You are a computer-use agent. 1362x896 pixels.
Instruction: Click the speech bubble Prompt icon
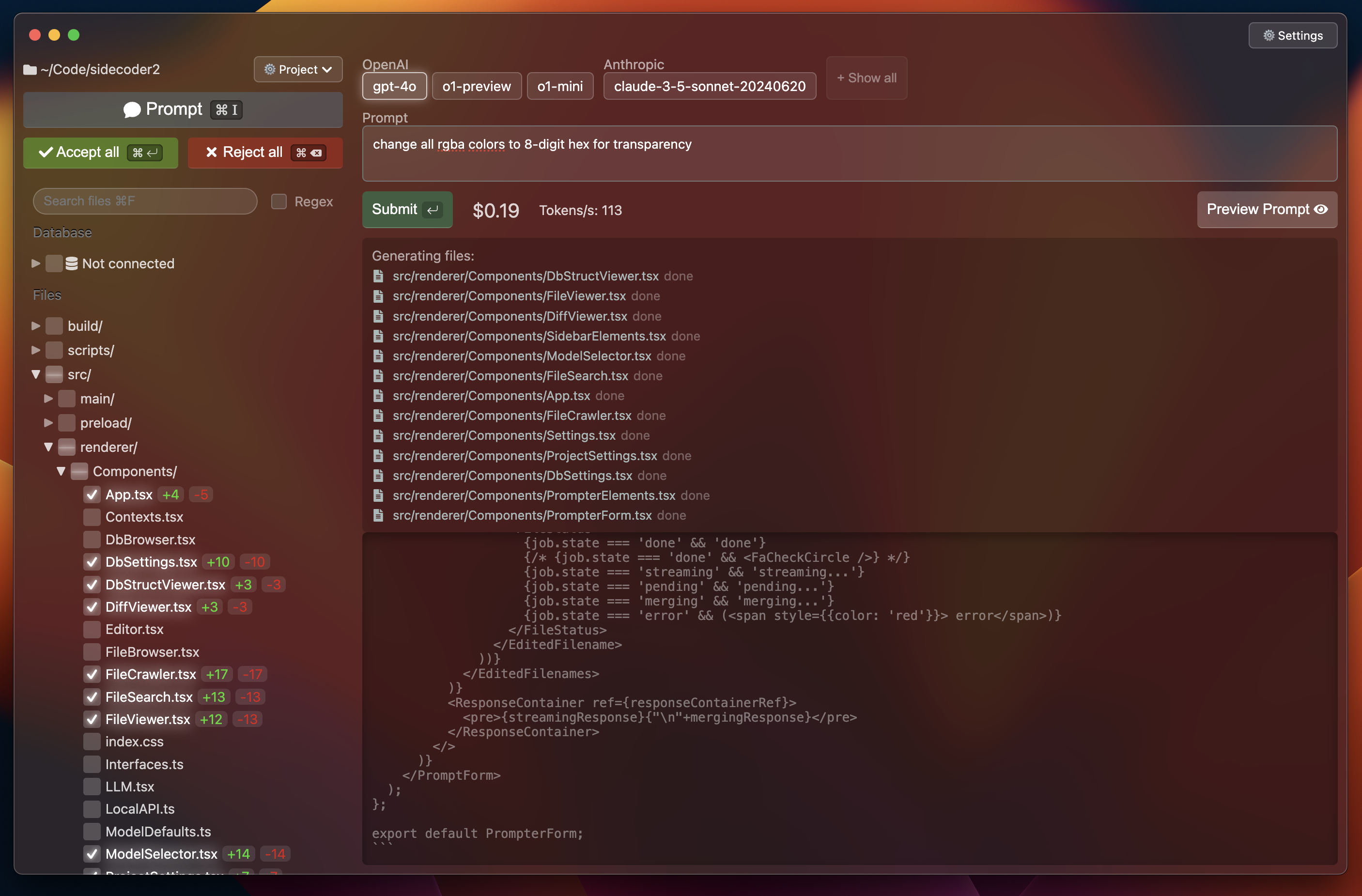point(132,109)
